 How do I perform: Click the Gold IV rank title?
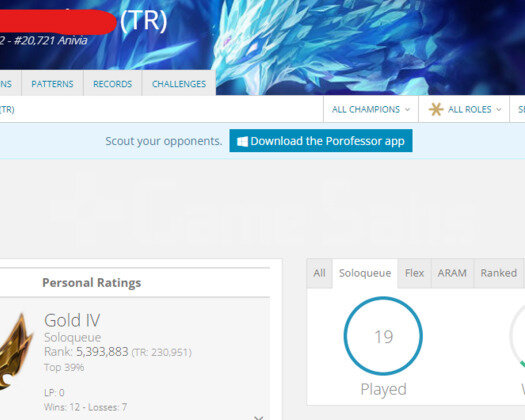click(x=72, y=320)
